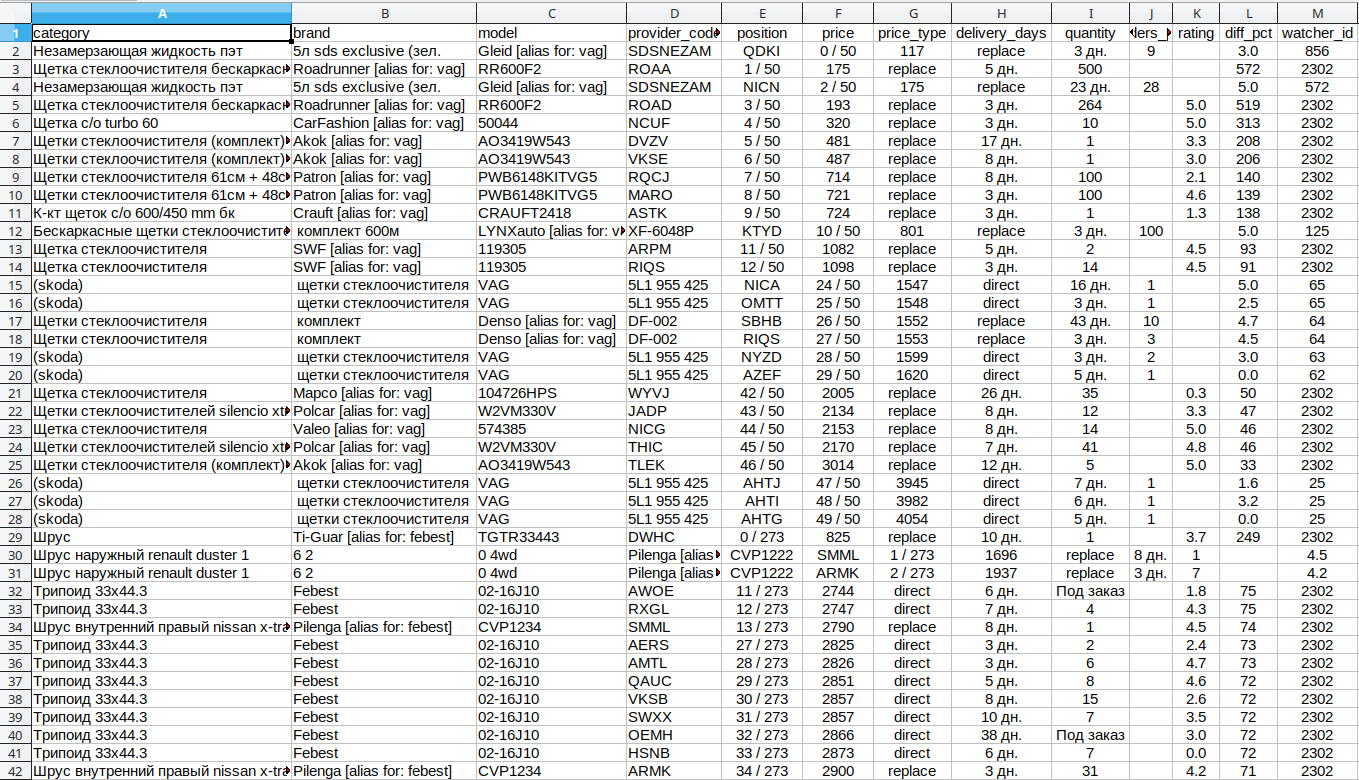Select cell 'Марсо [alias for: vag]'
This screenshot has height=780, width=1359.
(x=383, y=393)
